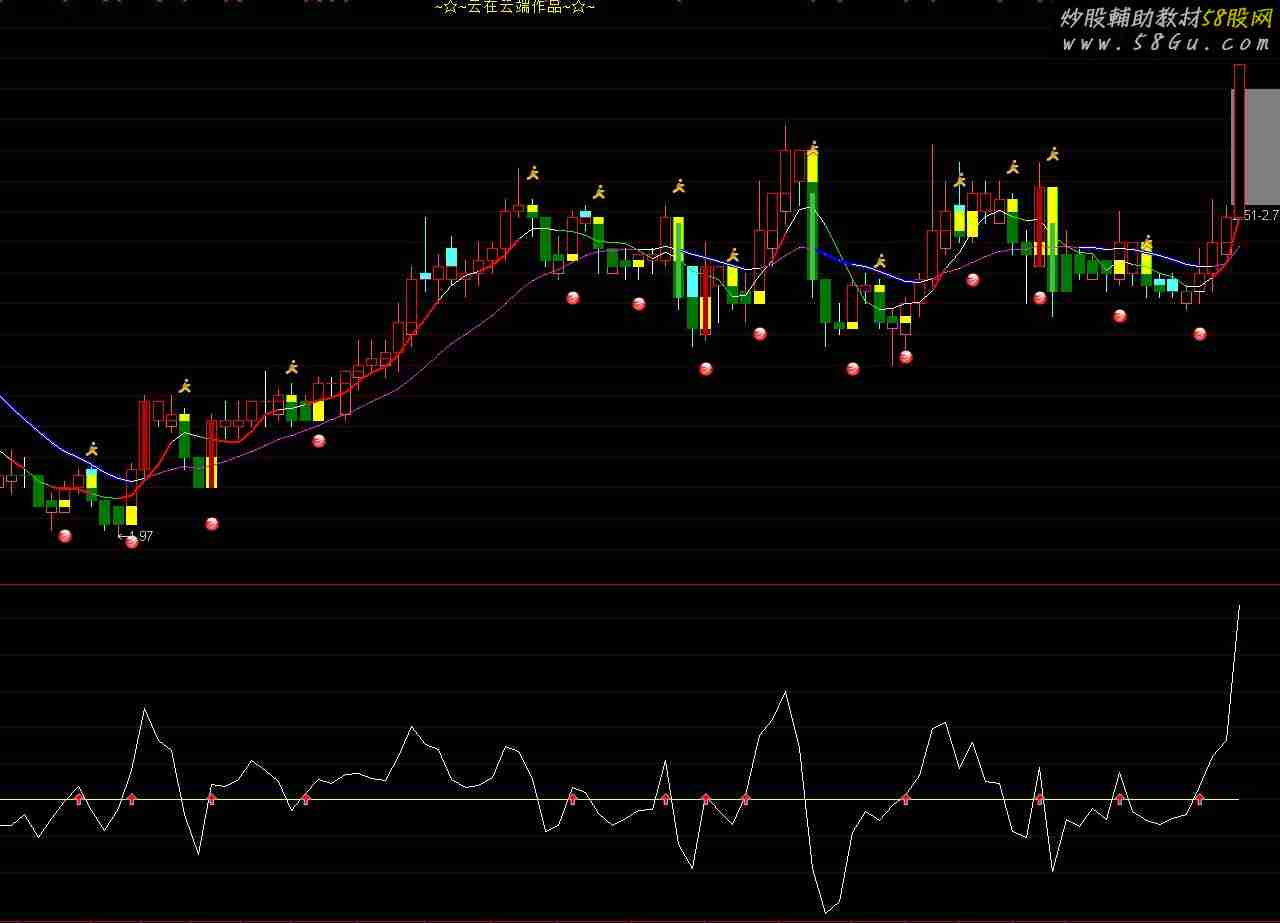Screen dimensions: 1280x923
Task: Open the www.58Gu.com watermark link
Action: click(x=1165, y=43)
